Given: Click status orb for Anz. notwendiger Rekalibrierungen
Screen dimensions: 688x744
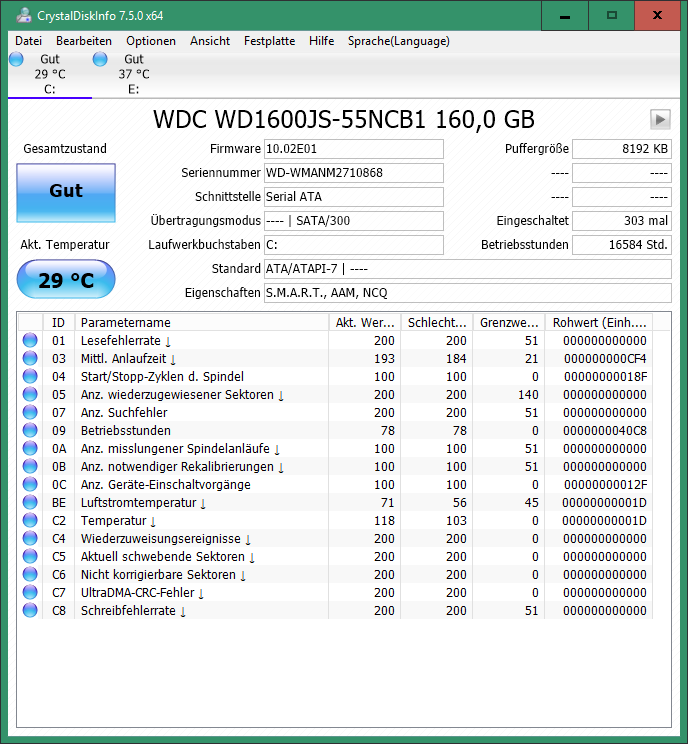Looking at the screenshot, I should pos(30,466).
